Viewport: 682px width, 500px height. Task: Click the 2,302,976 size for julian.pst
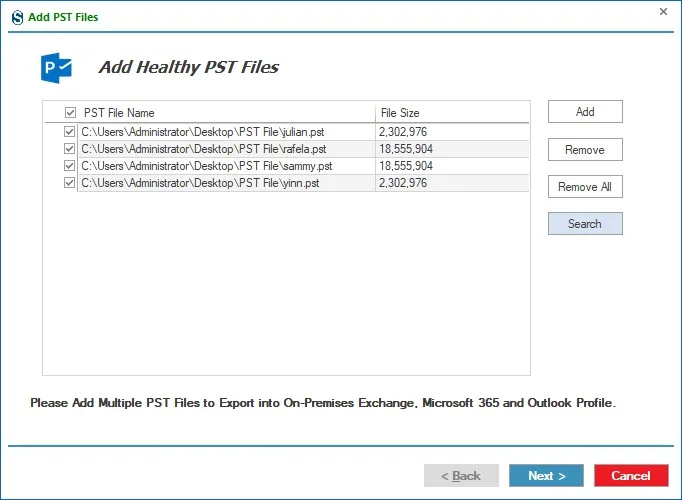coord(403,132)
